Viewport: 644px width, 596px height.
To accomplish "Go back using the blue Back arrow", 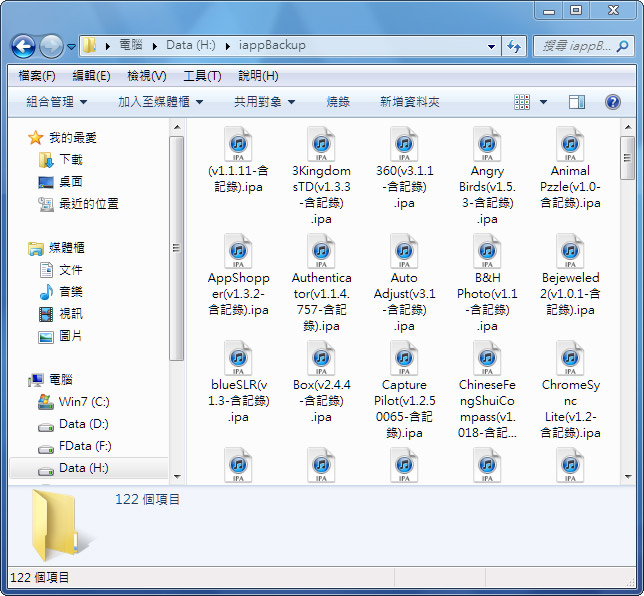I will tap(23, 46).
